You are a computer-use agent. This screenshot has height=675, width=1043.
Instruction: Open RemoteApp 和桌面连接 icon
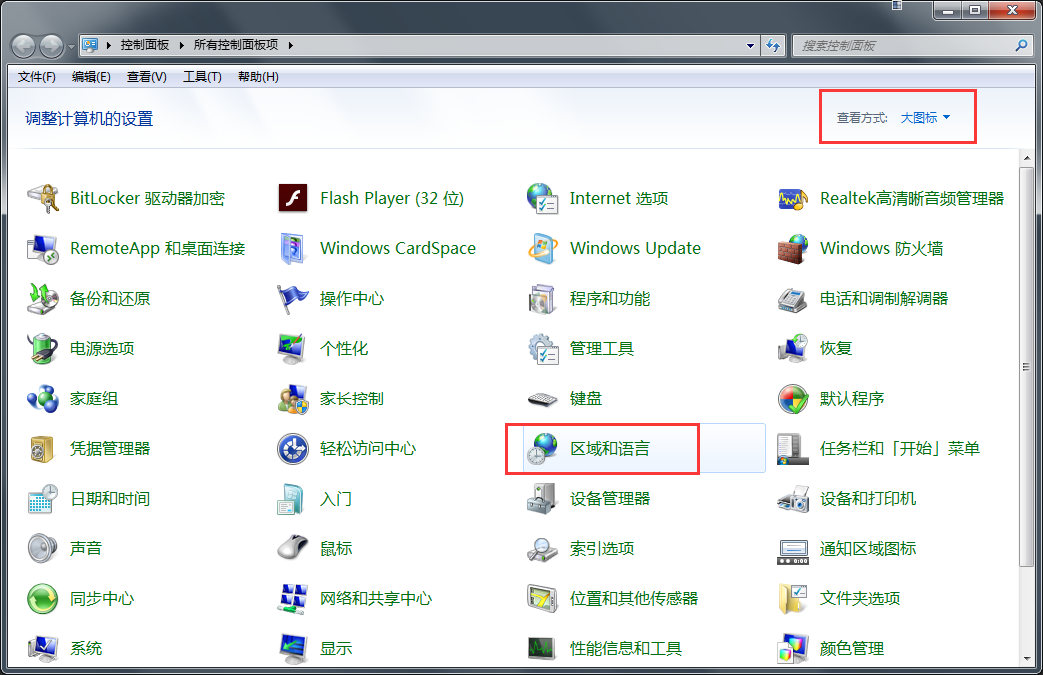click(43, 248)
